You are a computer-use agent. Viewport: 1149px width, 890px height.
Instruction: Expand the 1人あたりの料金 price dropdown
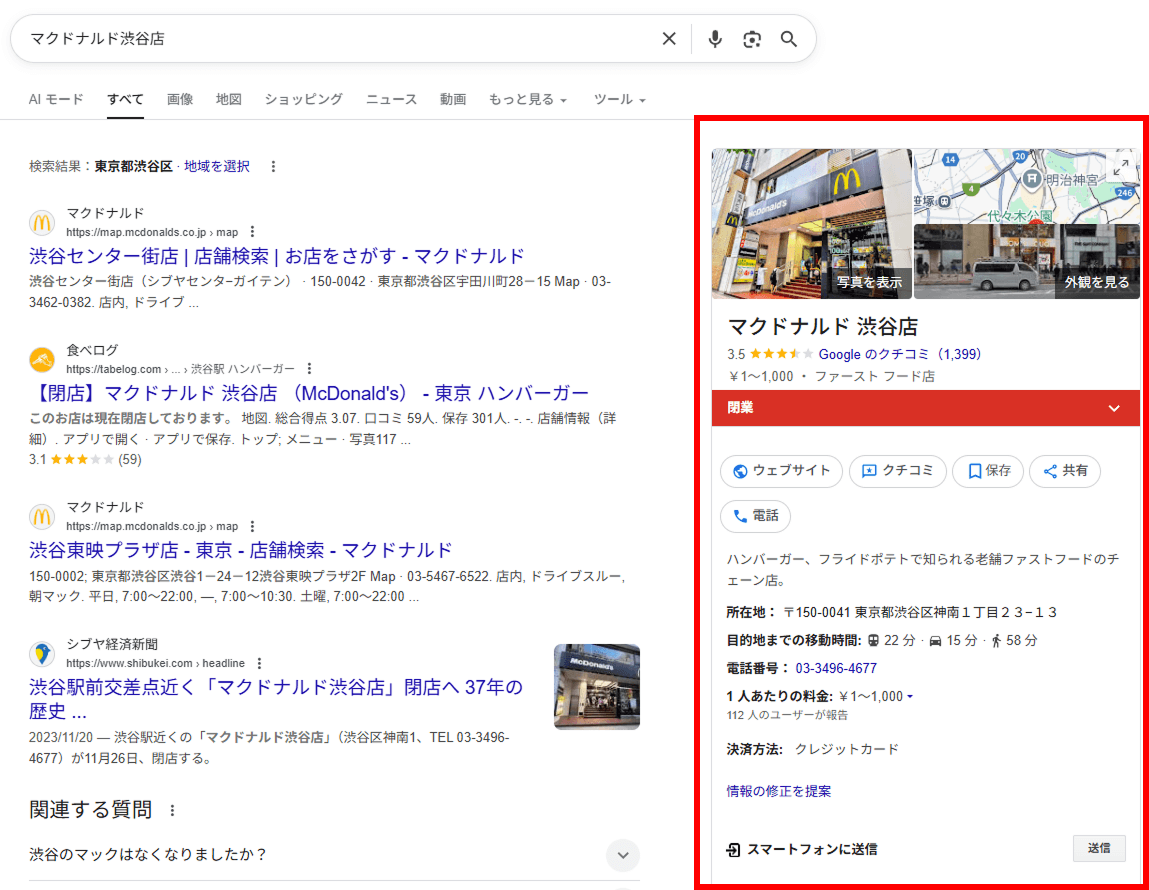(x=909, y=697)
